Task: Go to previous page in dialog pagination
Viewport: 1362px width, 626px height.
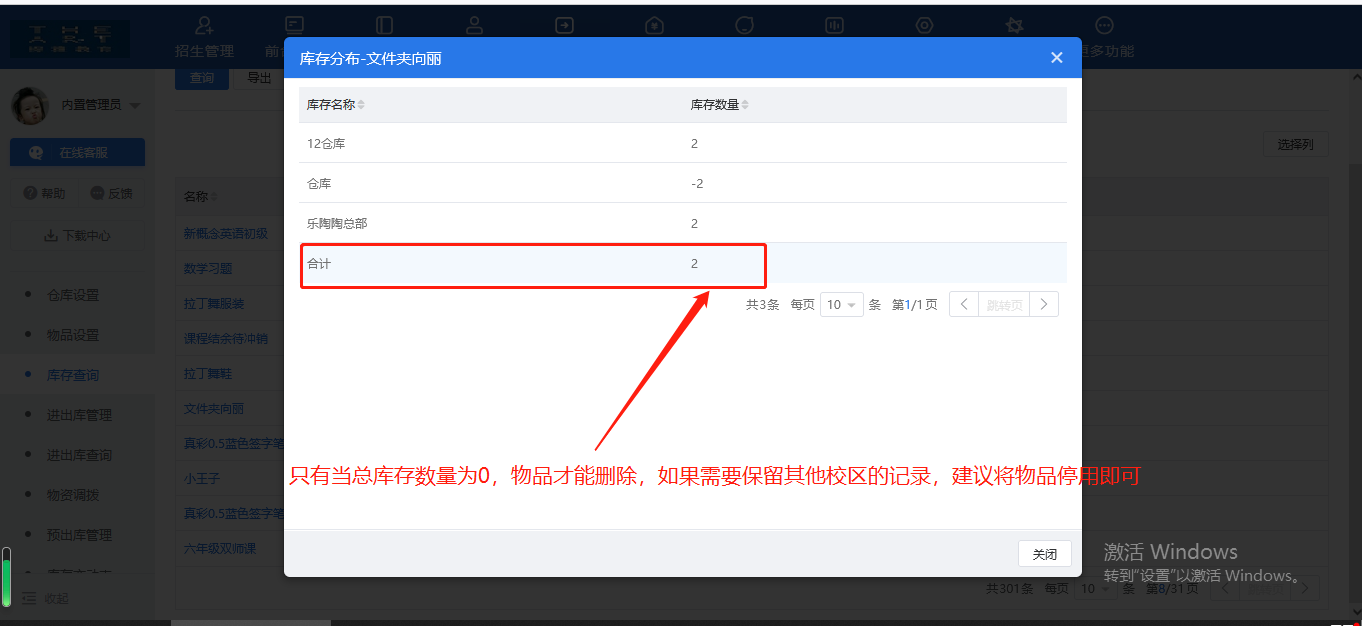Action: [963, 305]
